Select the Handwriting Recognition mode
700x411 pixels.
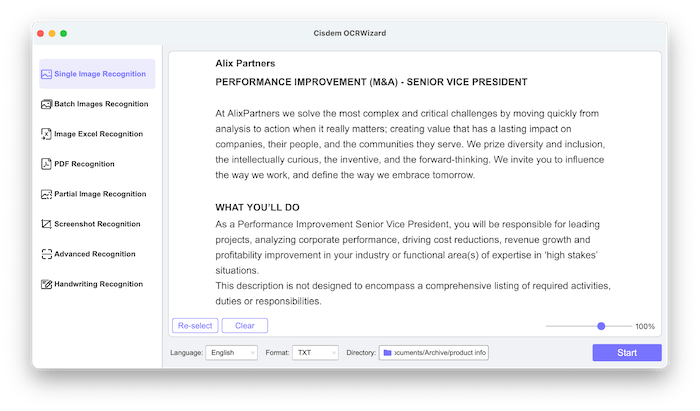(98, 284)
